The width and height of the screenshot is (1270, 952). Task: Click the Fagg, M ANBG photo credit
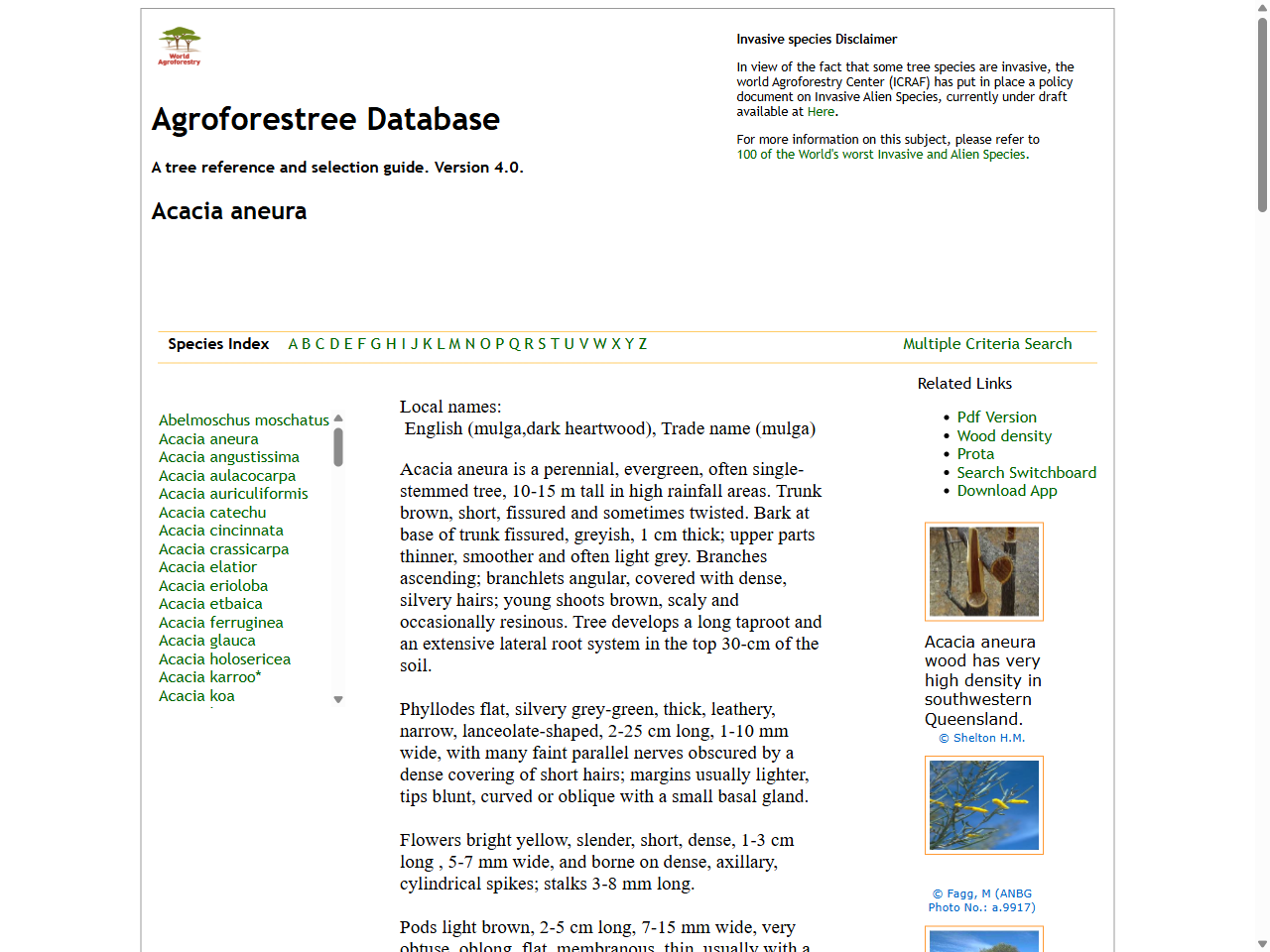click(982, 900)
